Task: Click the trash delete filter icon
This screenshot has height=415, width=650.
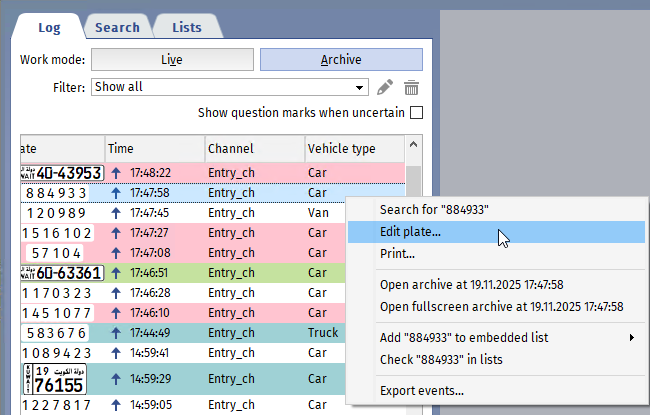Action: [x=411, y=88]
